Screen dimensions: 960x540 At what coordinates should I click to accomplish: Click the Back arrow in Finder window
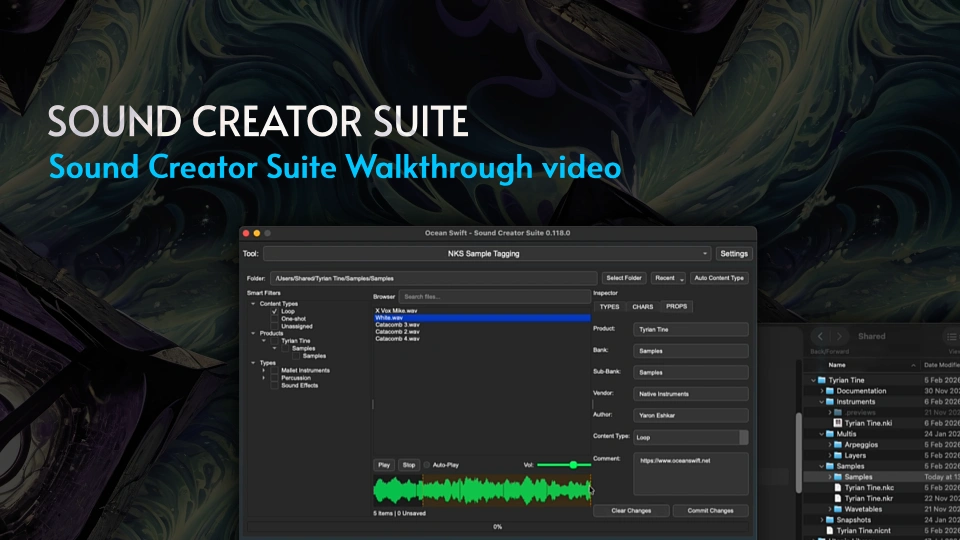[820, 336]
